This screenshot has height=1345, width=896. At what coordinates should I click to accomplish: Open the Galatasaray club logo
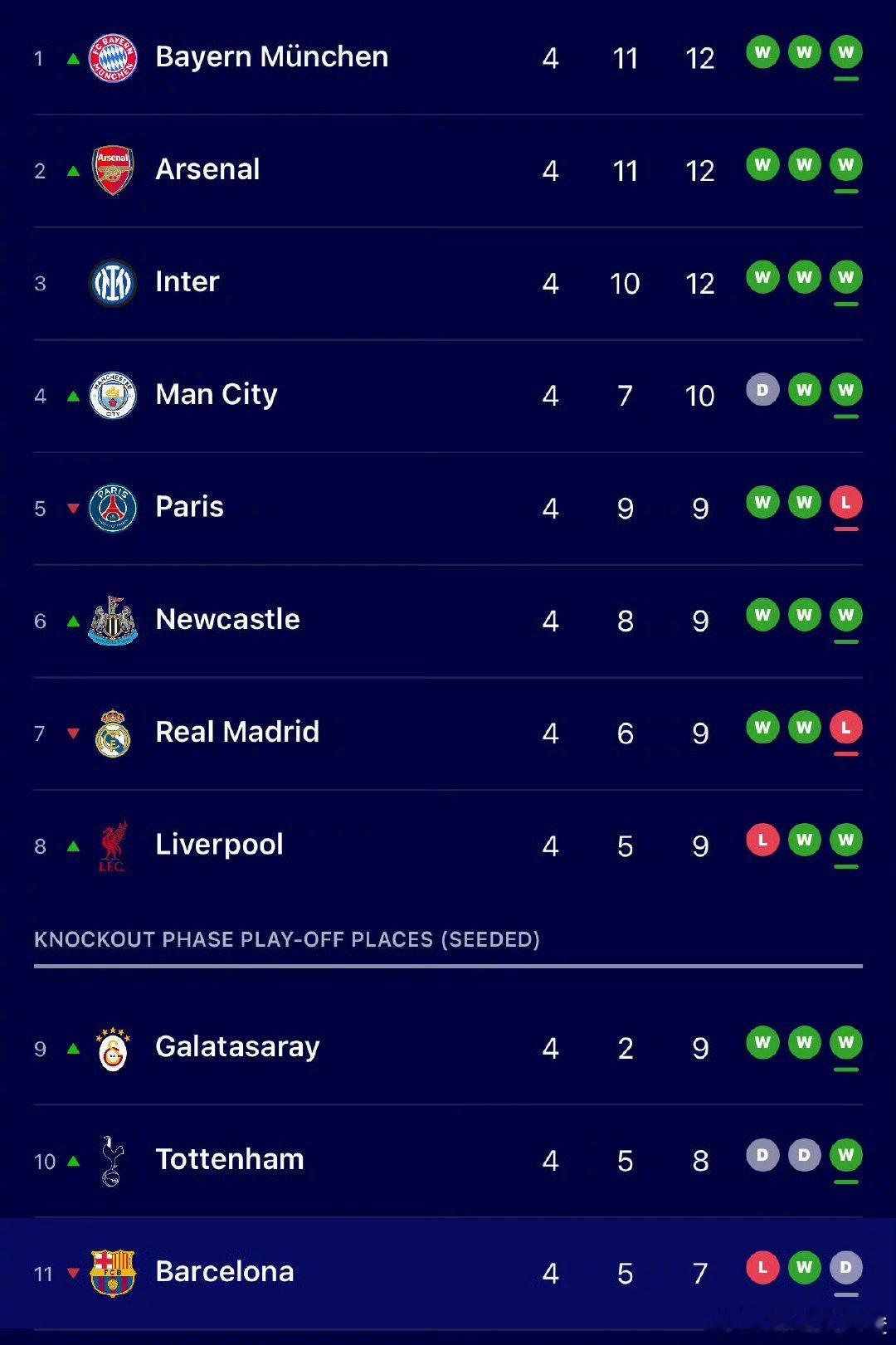(x=113, y=1050)
